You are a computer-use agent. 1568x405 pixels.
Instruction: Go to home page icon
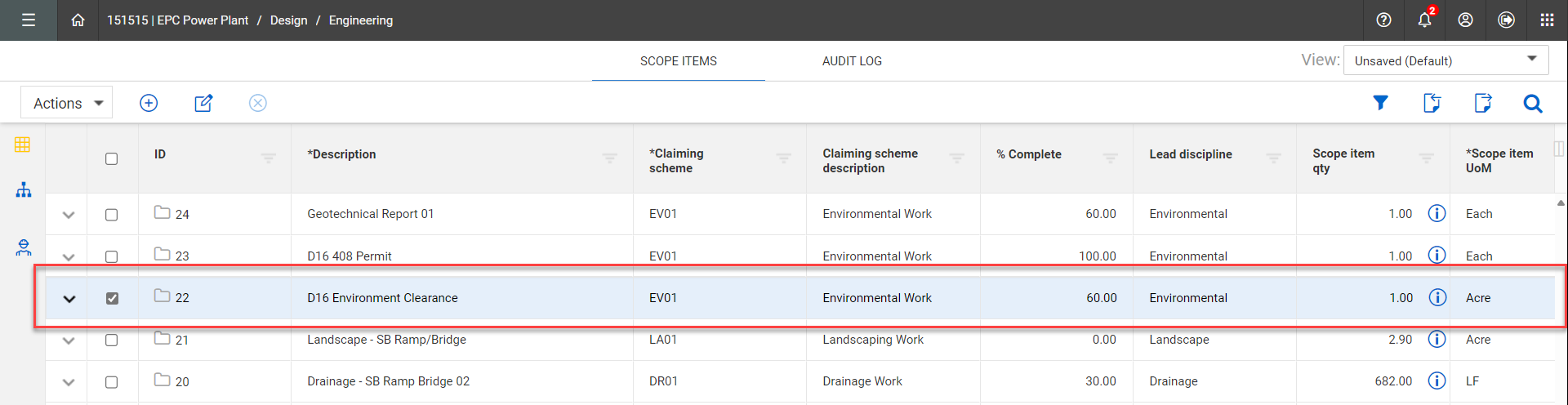tap(78, 20)
